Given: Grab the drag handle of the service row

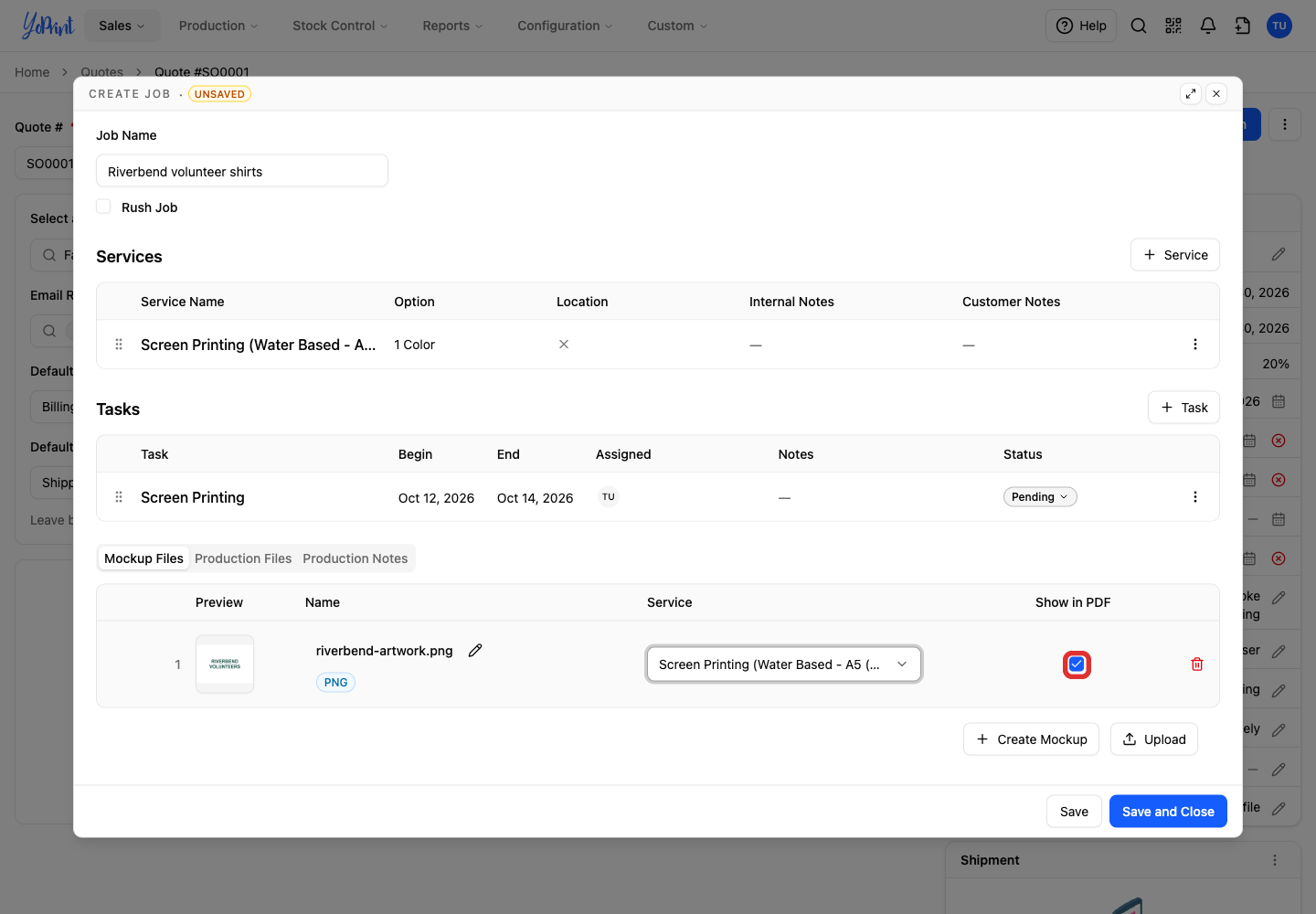Looking at the screenshot, I should coord(119,345).
